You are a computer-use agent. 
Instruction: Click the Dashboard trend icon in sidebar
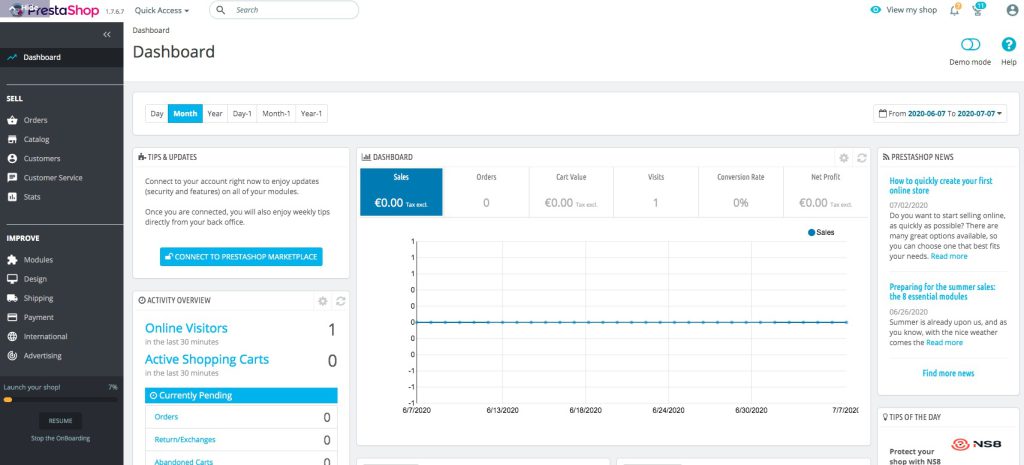(12, 57)
